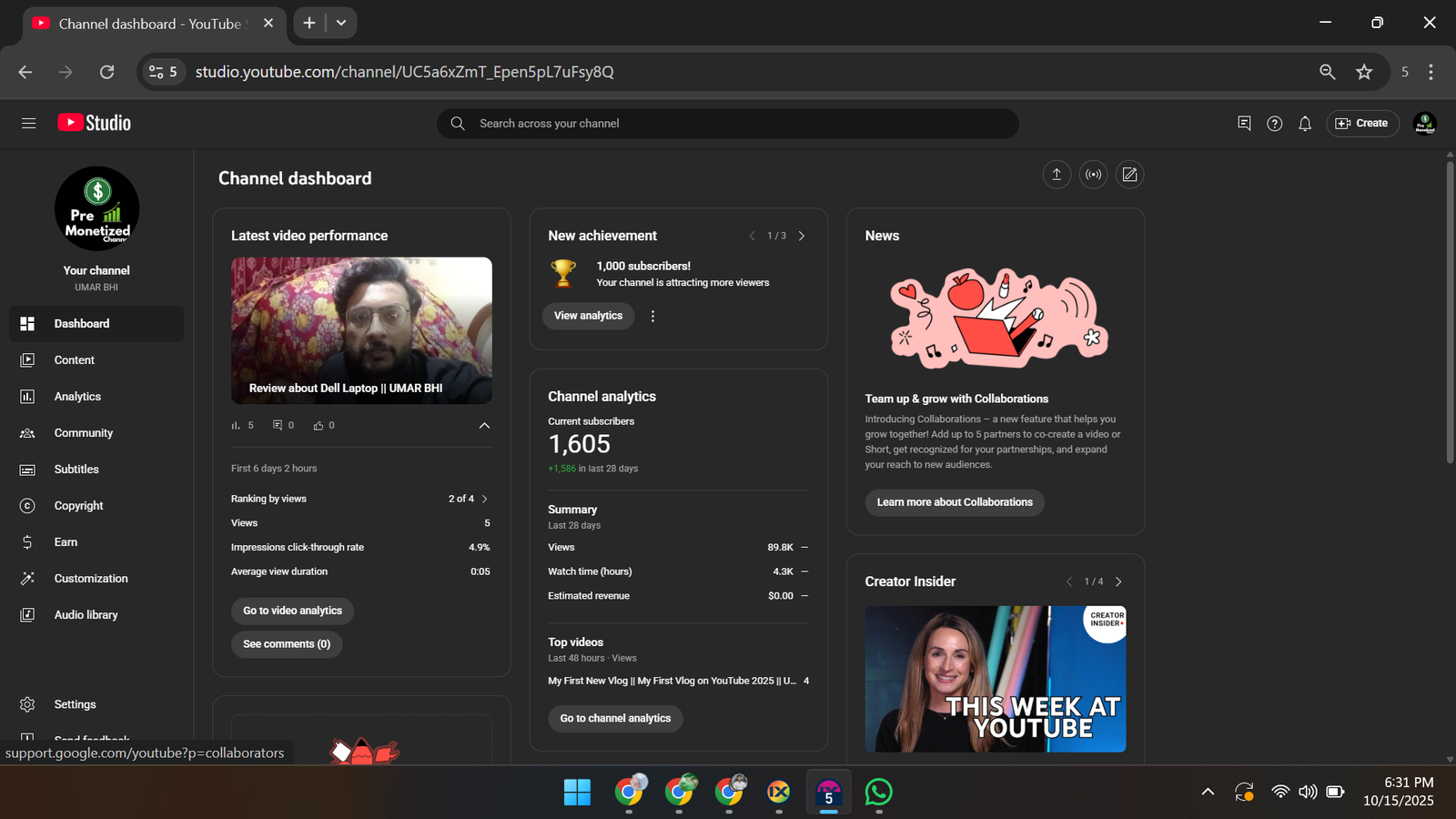This screenshot has height=819, width=1456.
Task: Open WhatsApp from the taskbar
Action: pos(878,793)
